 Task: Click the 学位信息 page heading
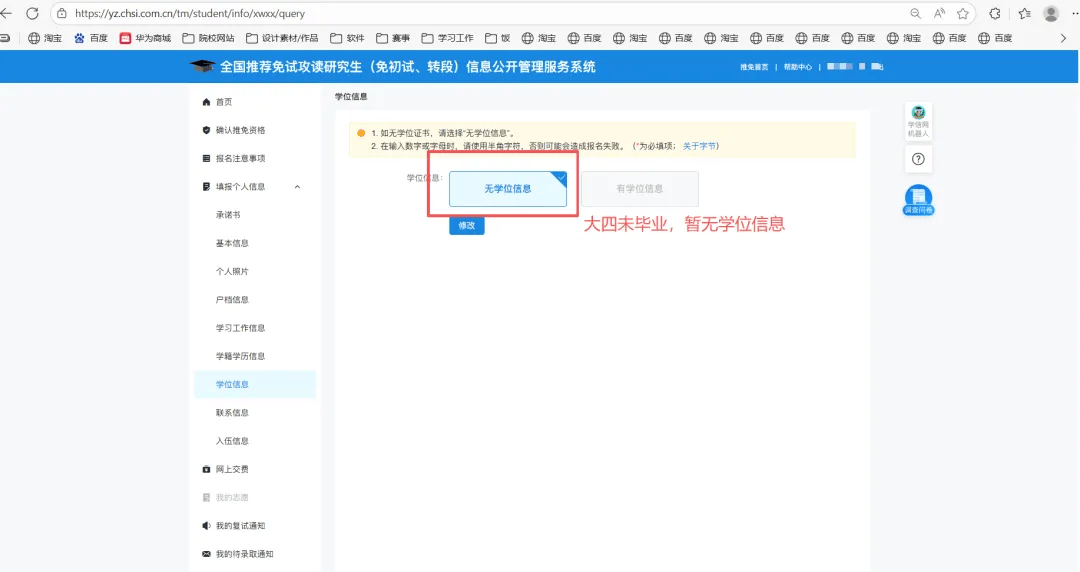coord(351,96)
